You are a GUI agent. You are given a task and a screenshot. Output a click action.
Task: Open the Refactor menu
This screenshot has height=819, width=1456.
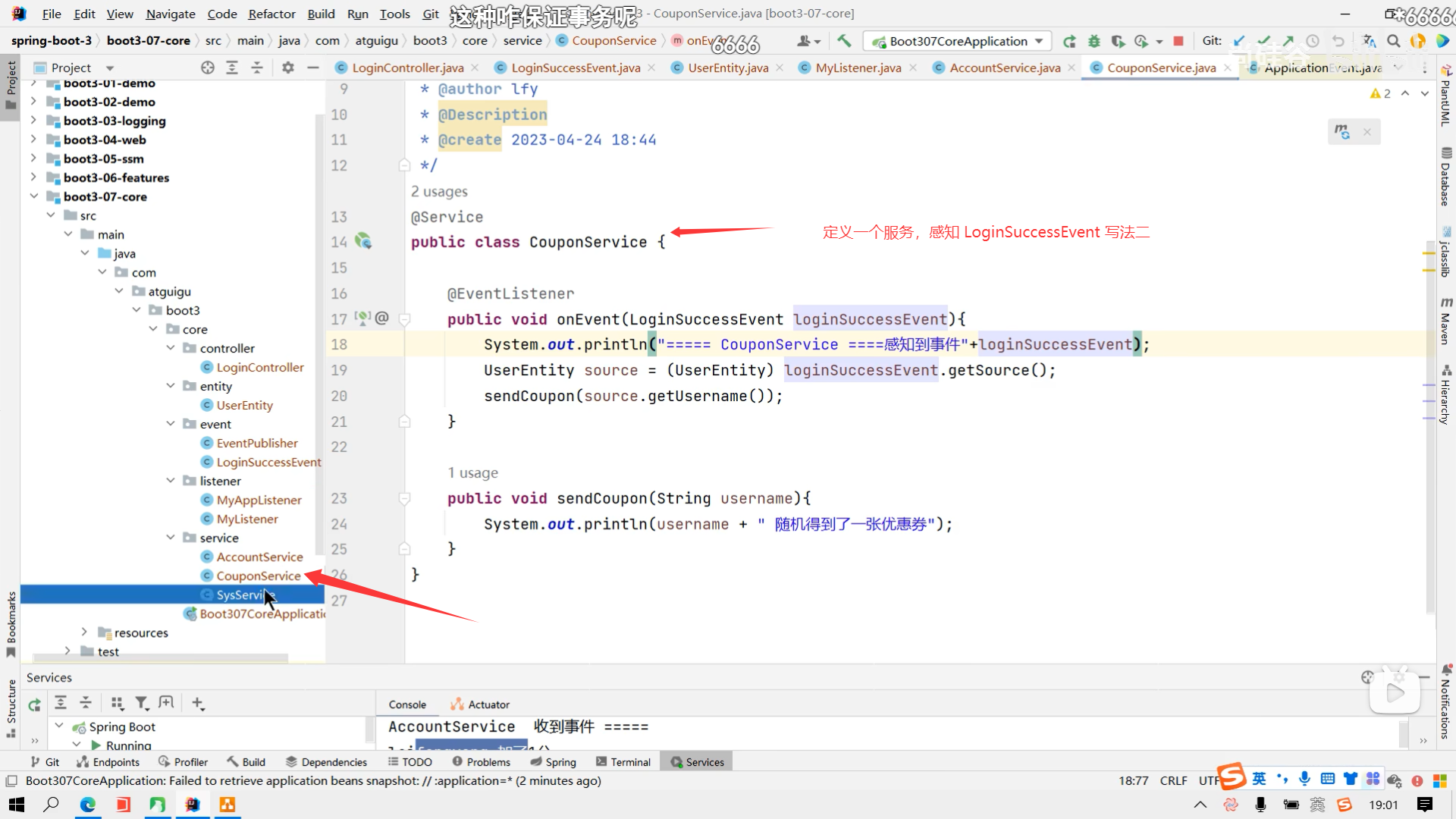click(x=271, y=14)
